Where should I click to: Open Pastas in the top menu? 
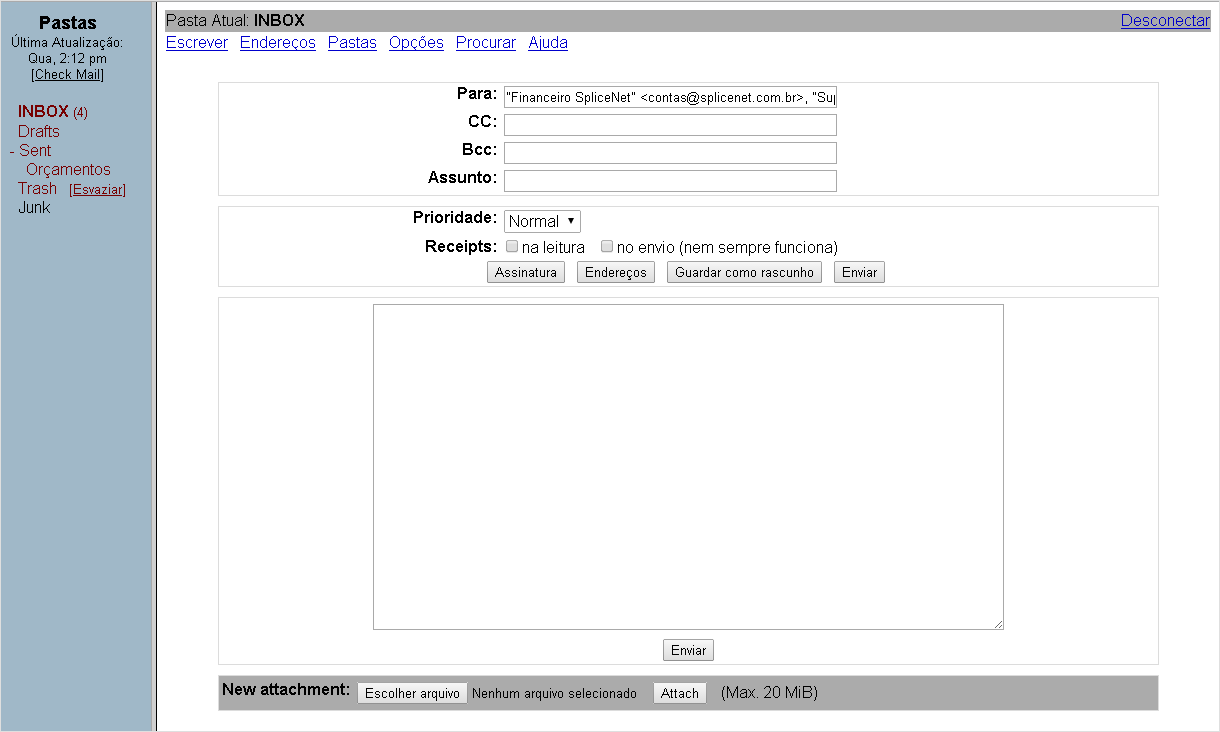pos(352,43)
